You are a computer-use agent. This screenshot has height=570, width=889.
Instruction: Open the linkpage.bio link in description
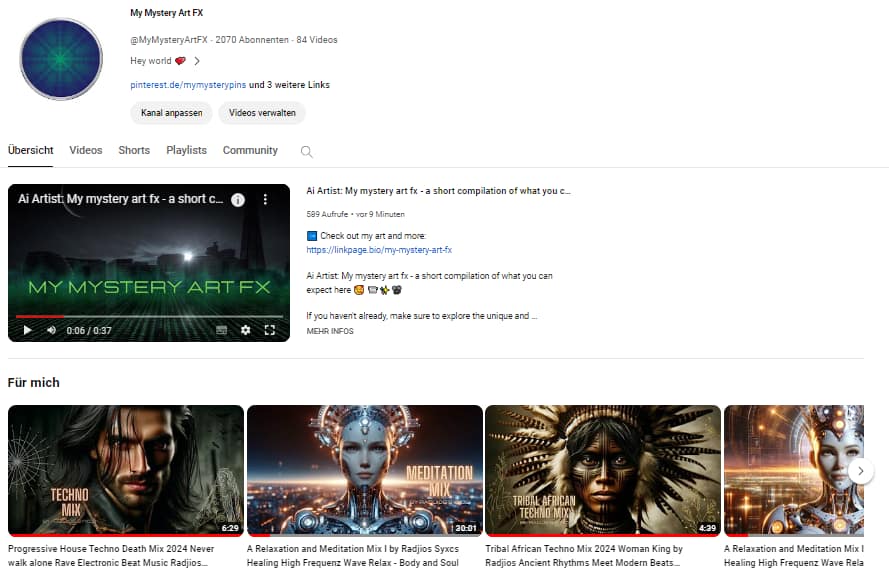click(379, 250)
